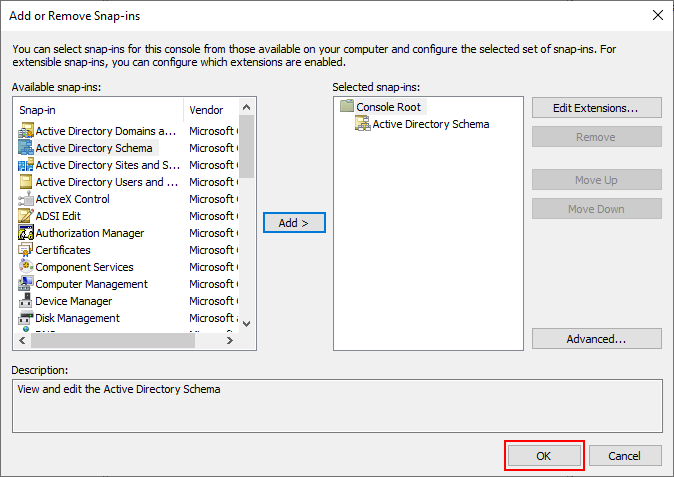This screenshot has width=674, height=477.
Task: Select Active Directory Domains a... row text
Action: tap(106, 131)
